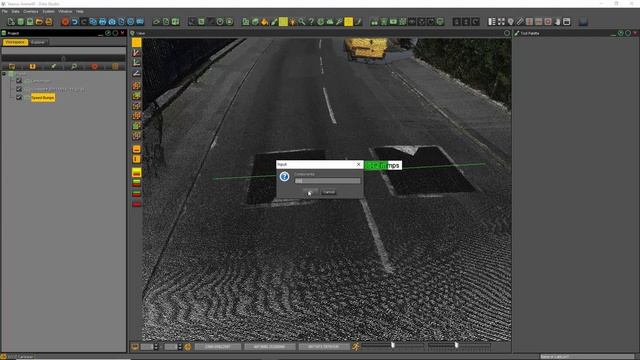Toggle checkbox of row directly above Speed Bumps

tap(19, 89)
